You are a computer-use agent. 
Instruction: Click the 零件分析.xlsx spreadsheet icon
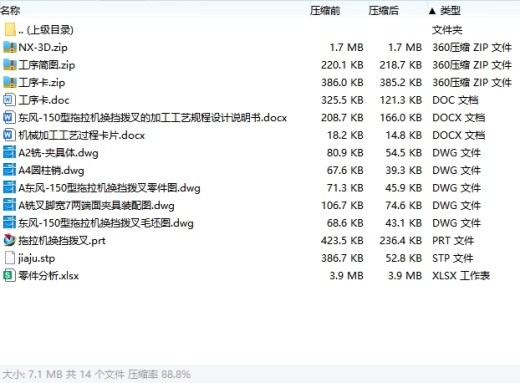point(9,276)
